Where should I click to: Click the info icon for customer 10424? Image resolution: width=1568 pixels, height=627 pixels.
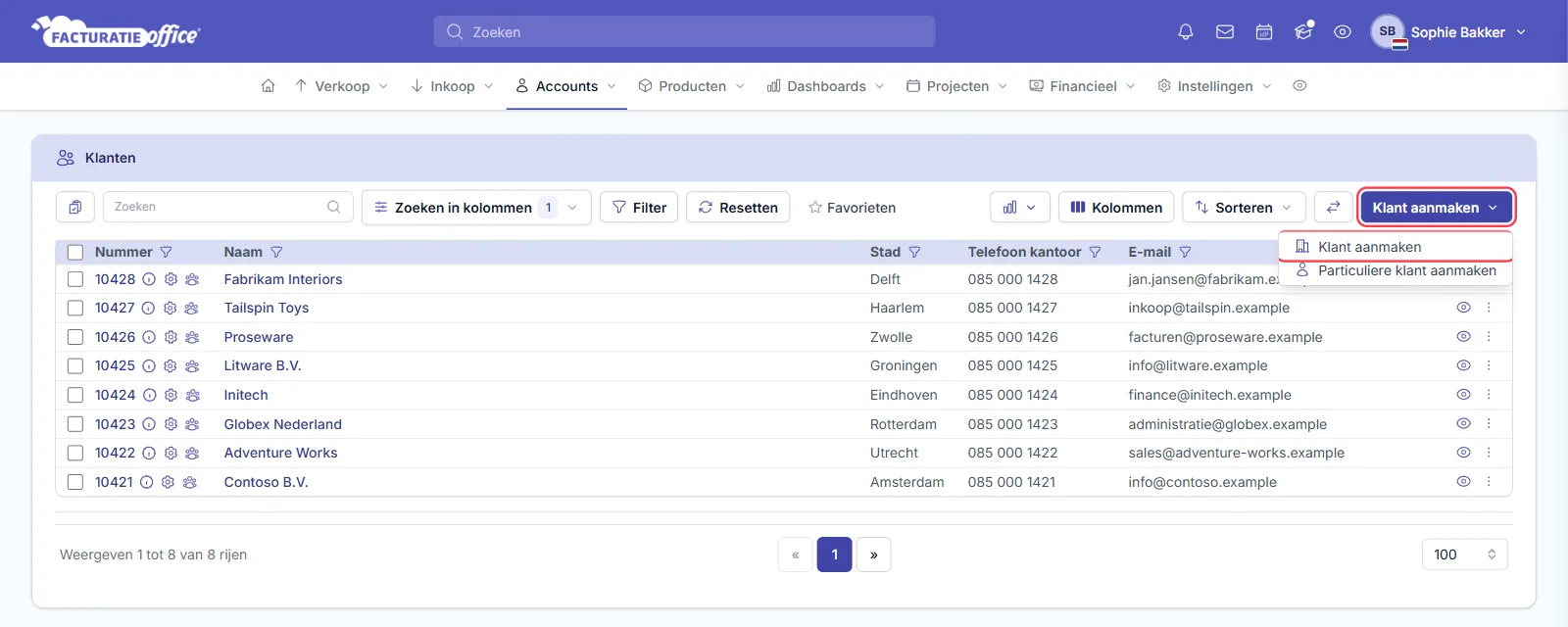pyautogui.click(x=149, y=395)
